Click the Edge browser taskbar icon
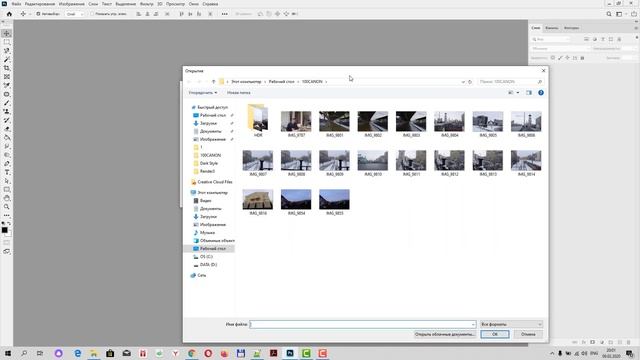The image size is (640, 360). [78, 353]
